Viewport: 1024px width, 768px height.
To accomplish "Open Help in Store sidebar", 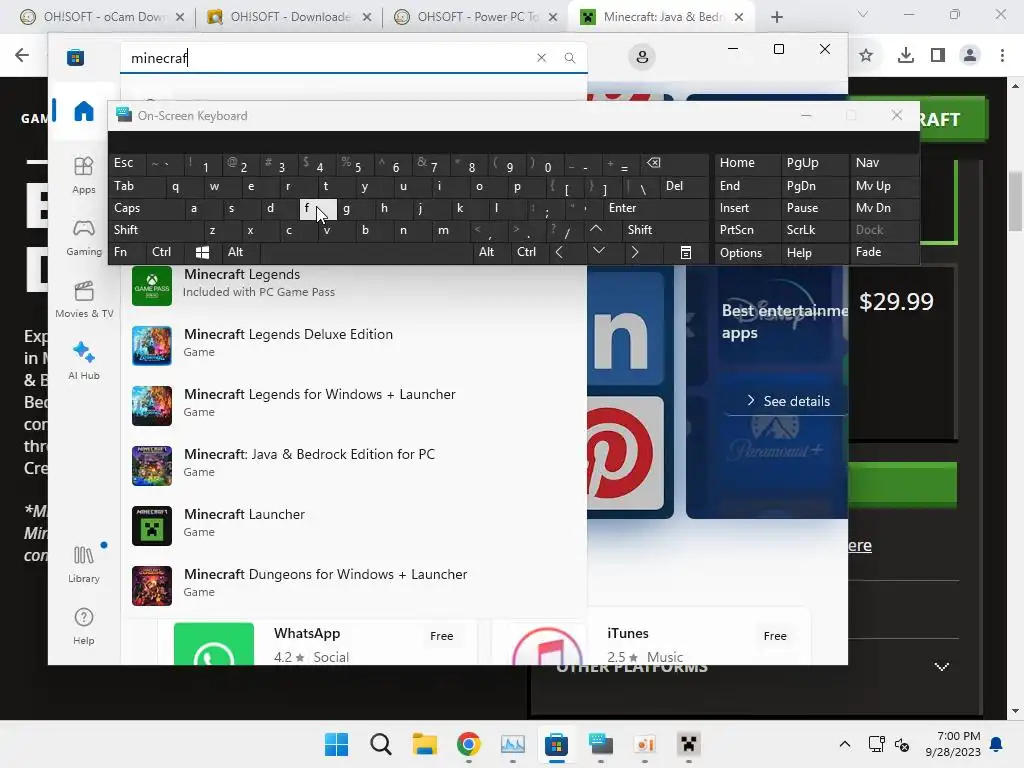I will coord(84,626).
